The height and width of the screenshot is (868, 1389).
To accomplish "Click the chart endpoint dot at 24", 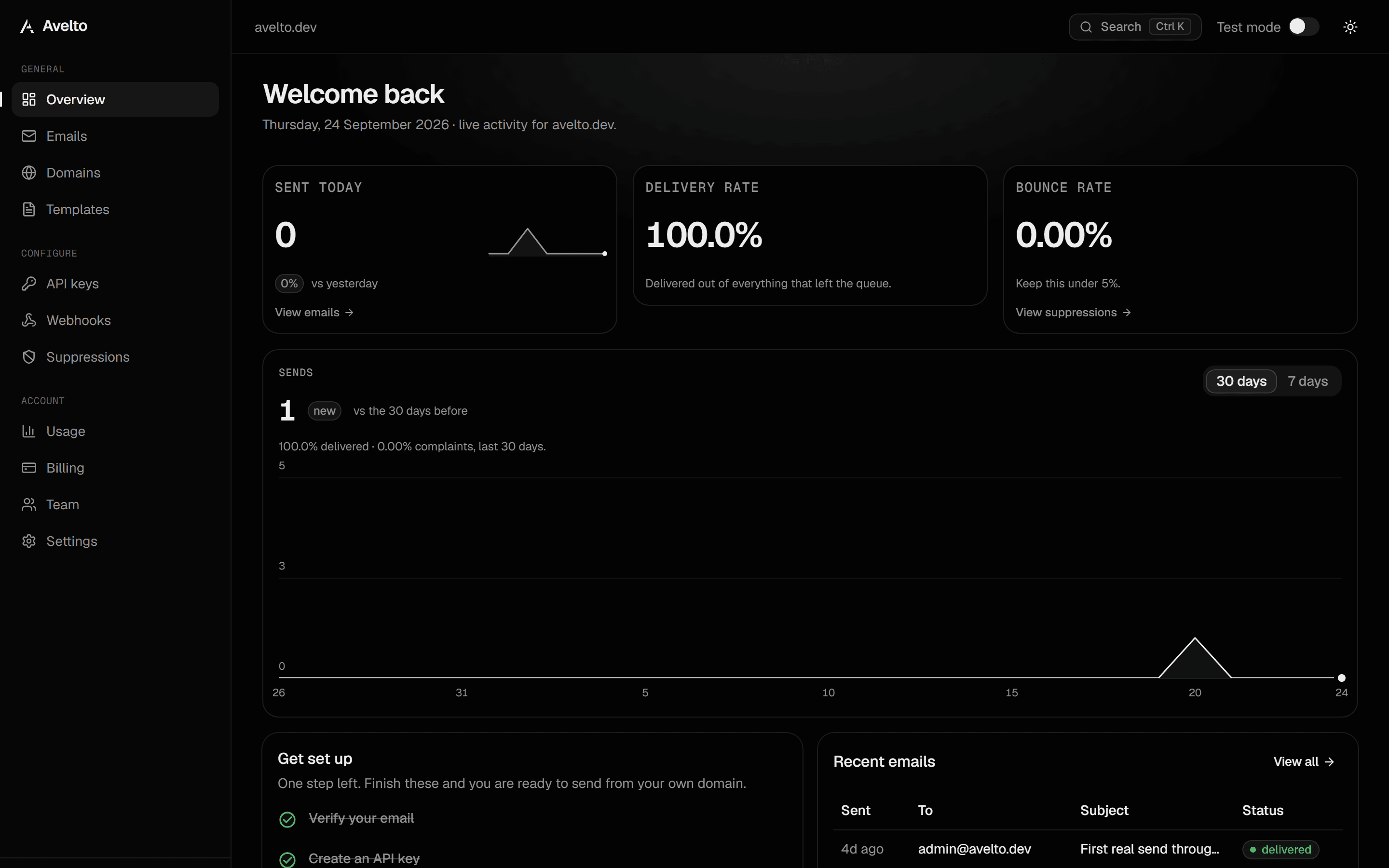I will tap(1341, 678).
